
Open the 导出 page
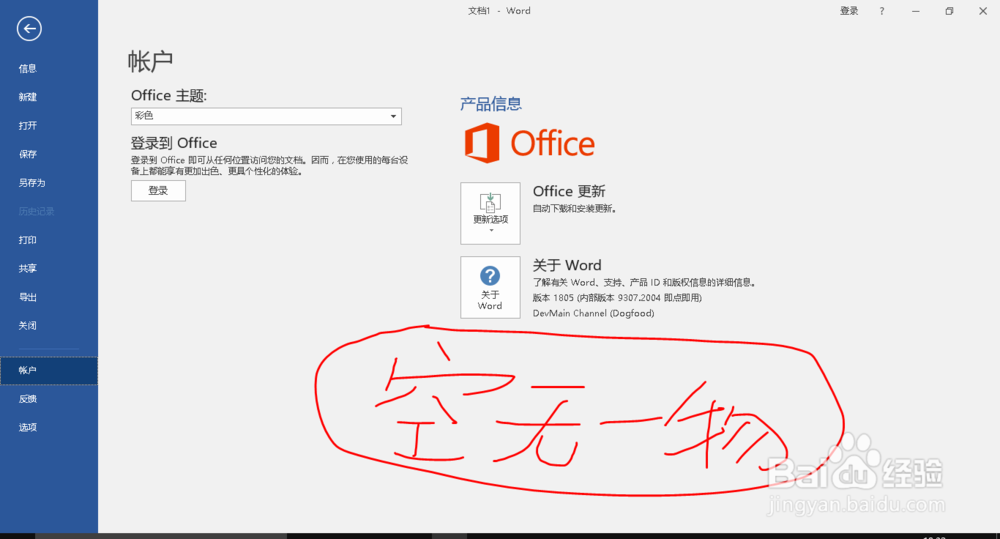[x=27, y=297]
